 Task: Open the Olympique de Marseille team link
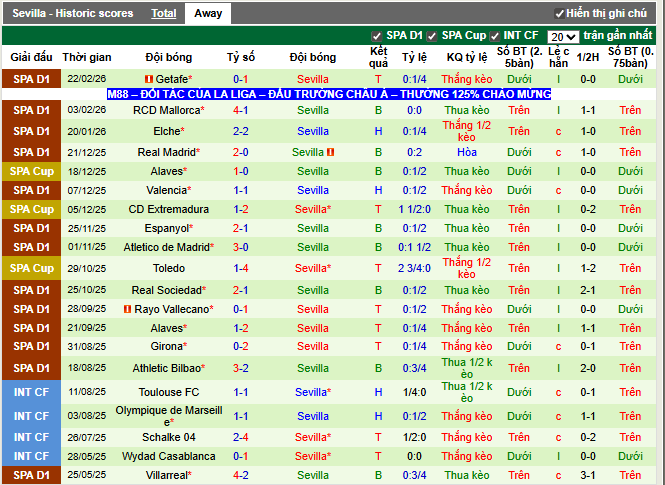click(169, 416)
